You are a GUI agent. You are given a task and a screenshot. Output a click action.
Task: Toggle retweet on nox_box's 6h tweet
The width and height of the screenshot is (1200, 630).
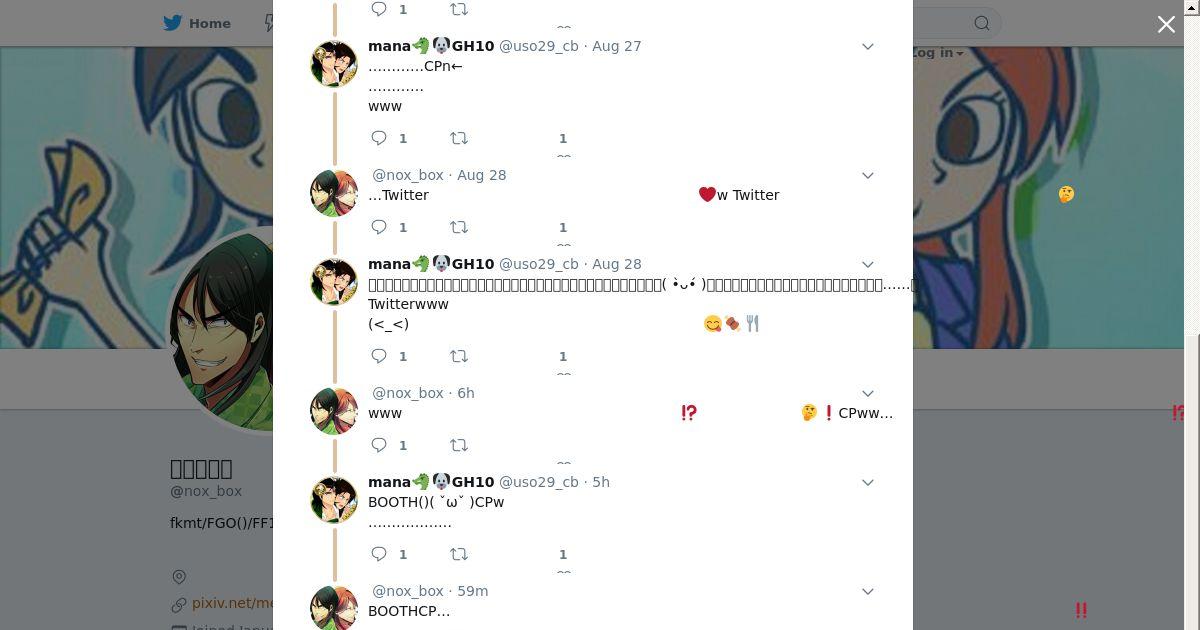(459, 445)
